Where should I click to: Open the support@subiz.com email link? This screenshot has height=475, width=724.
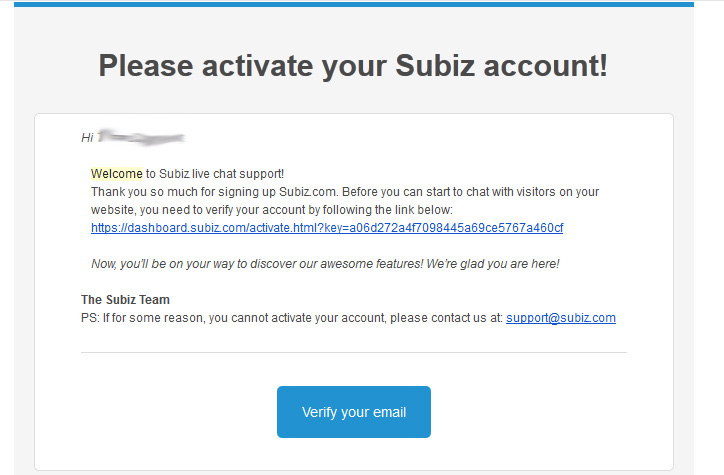click(561, 318)
